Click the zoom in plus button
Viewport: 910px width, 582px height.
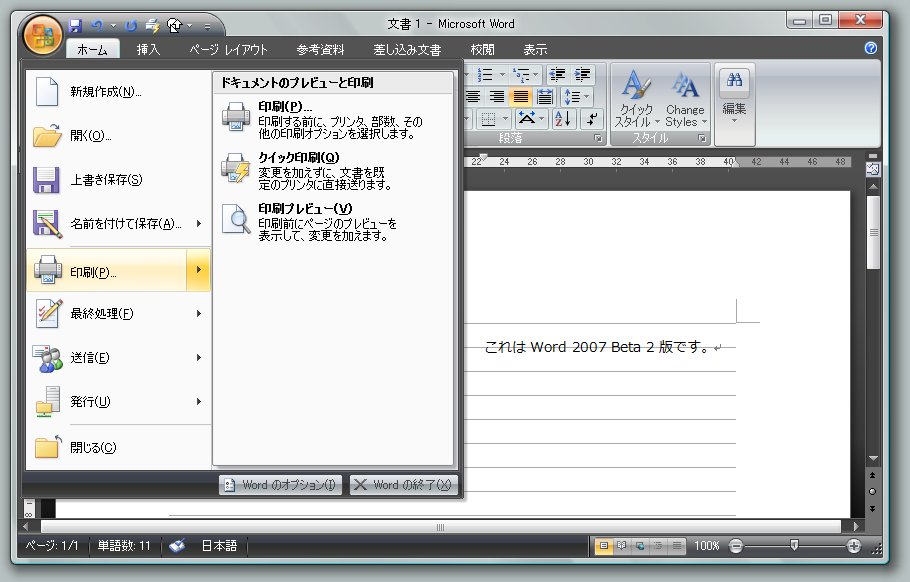(854, 546)
